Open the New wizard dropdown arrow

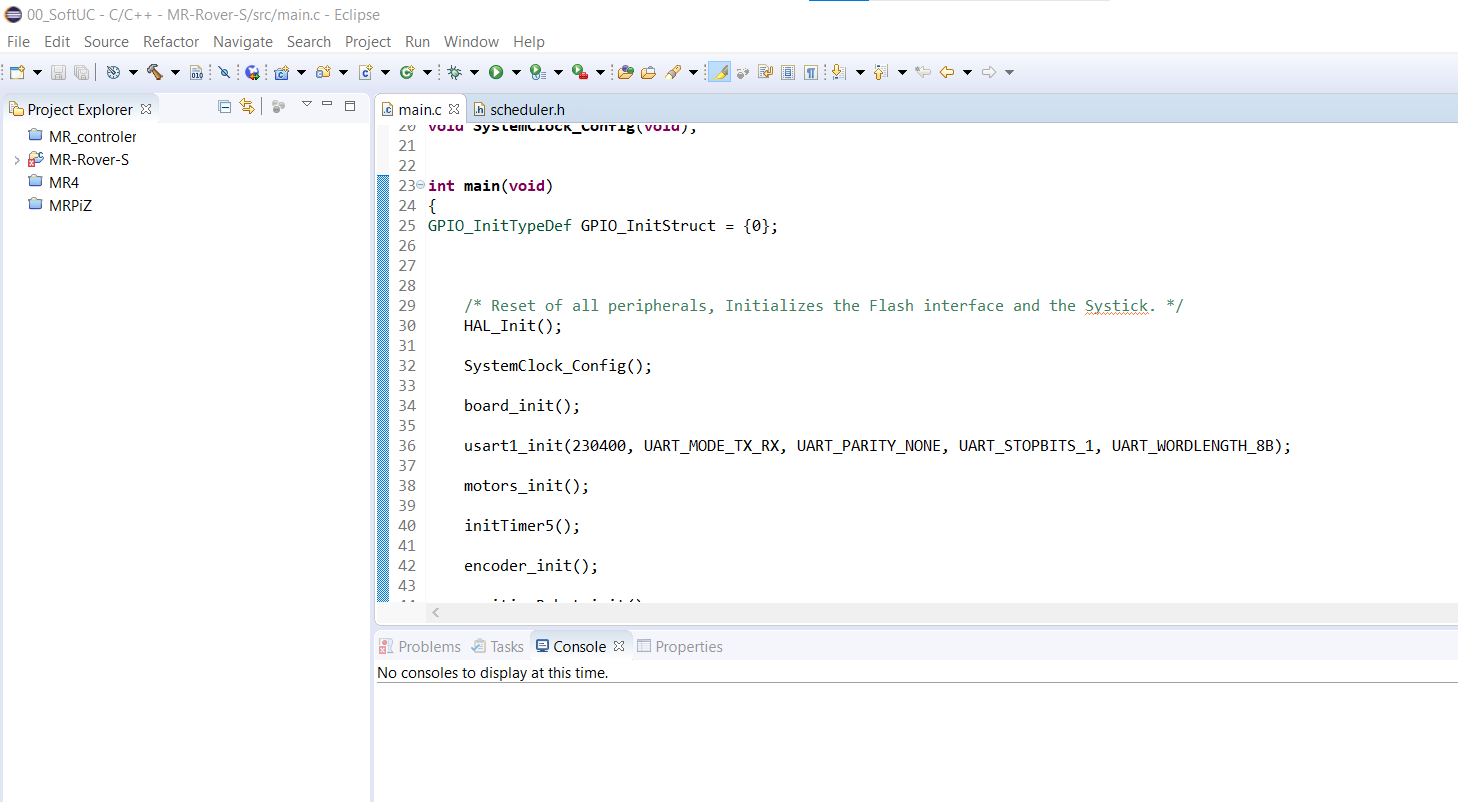click(37, 72)
